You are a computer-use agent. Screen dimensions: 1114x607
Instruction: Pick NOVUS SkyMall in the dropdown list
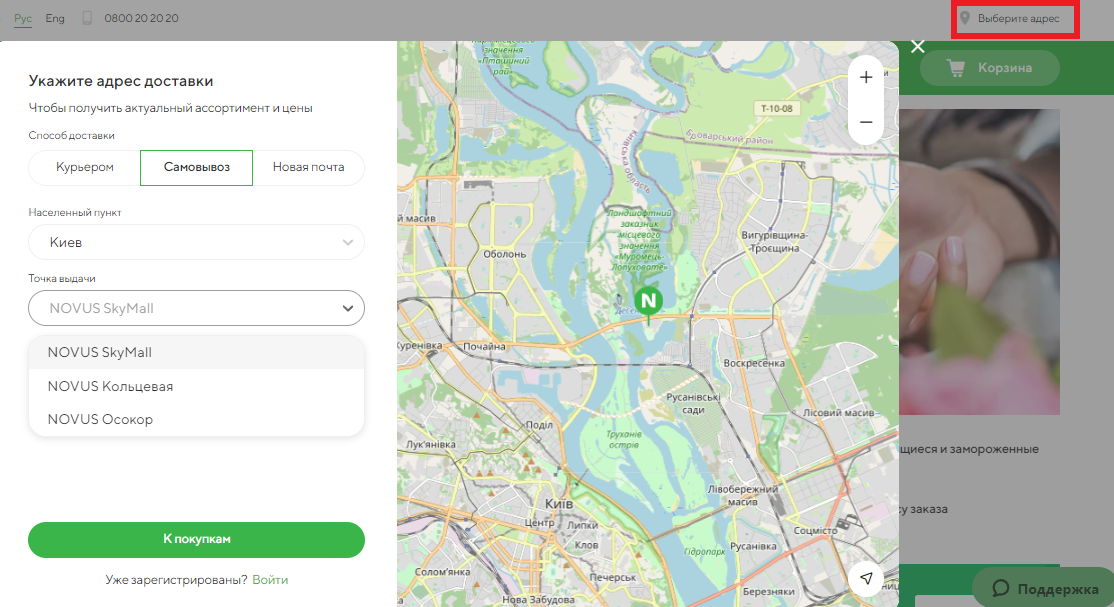(99, 352)
